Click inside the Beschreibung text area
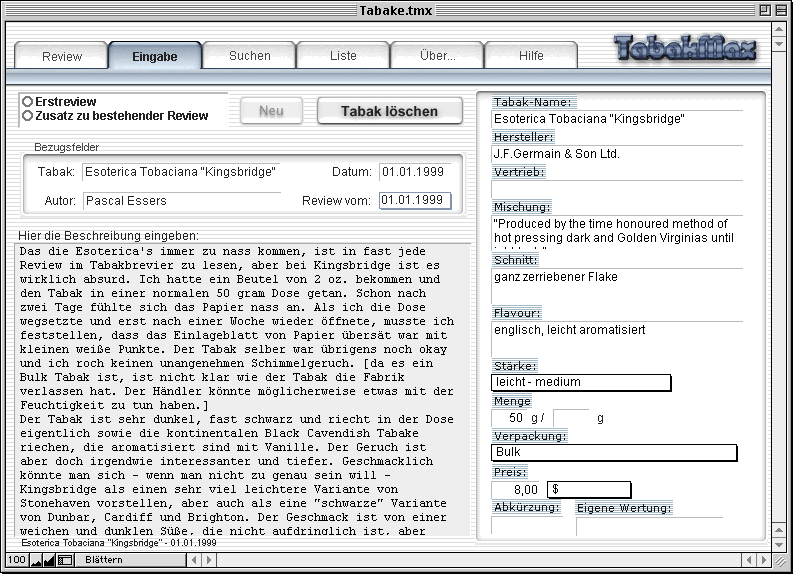 tap(243, 389)
